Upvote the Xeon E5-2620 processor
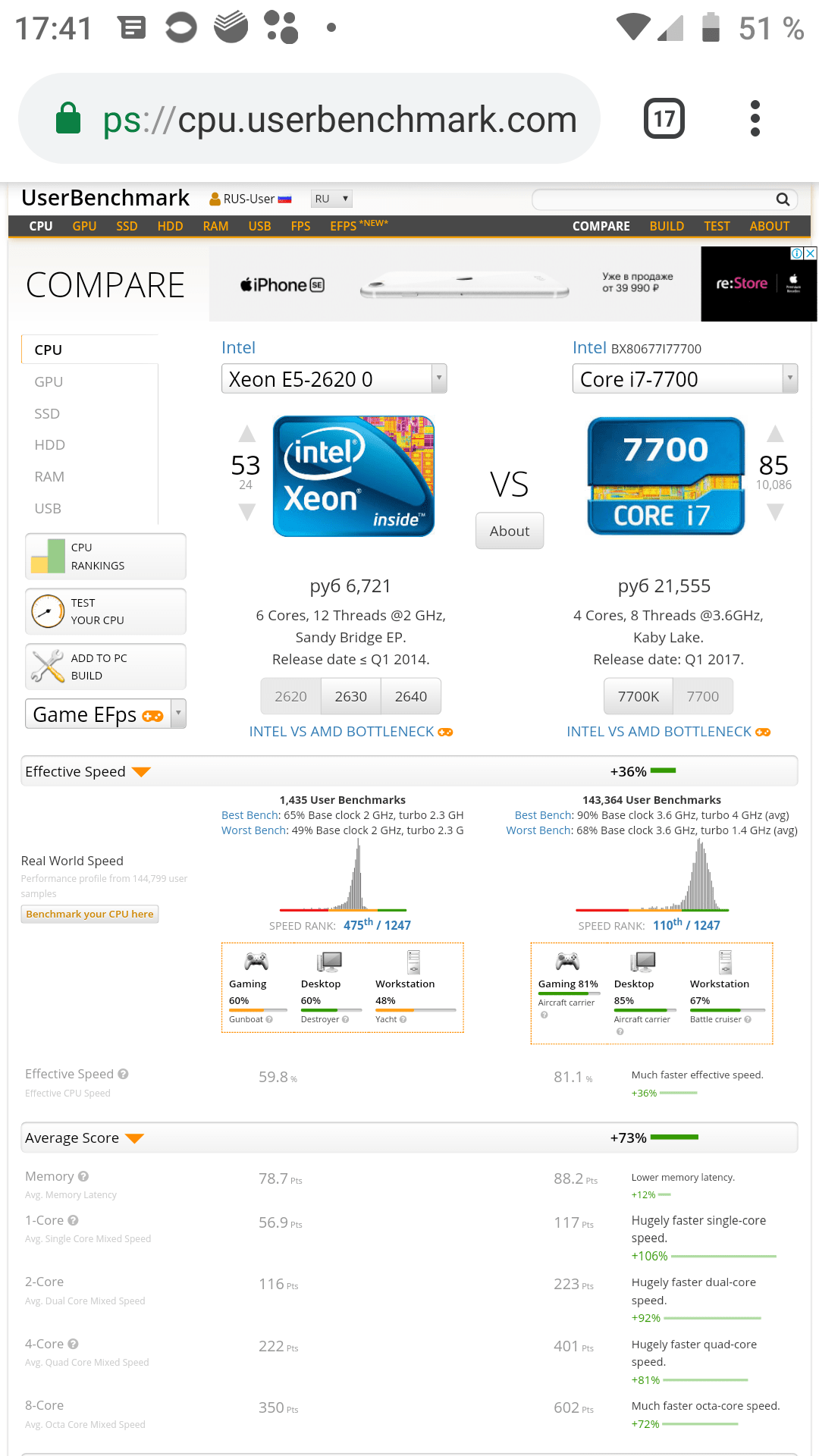The height and width of the screenshot is (1456, 819). click(x=247, y=435)
